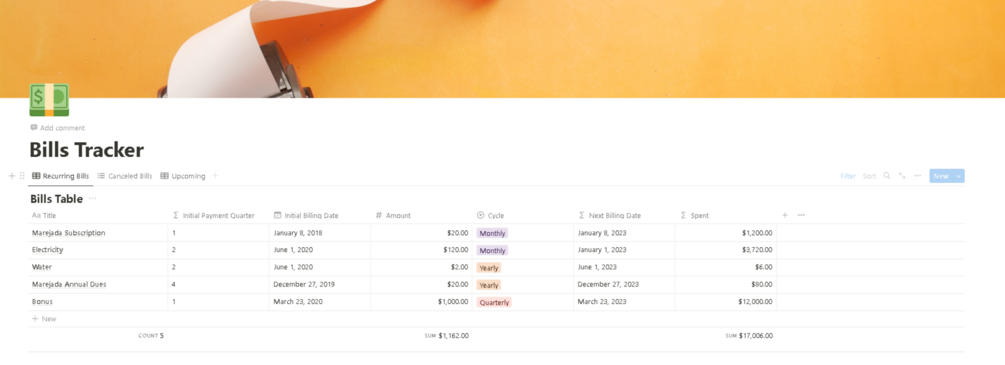Open the three-dot view options menu
This screenshot has width=1005, height=365.
pyautogui.click(x=918, y=176)
